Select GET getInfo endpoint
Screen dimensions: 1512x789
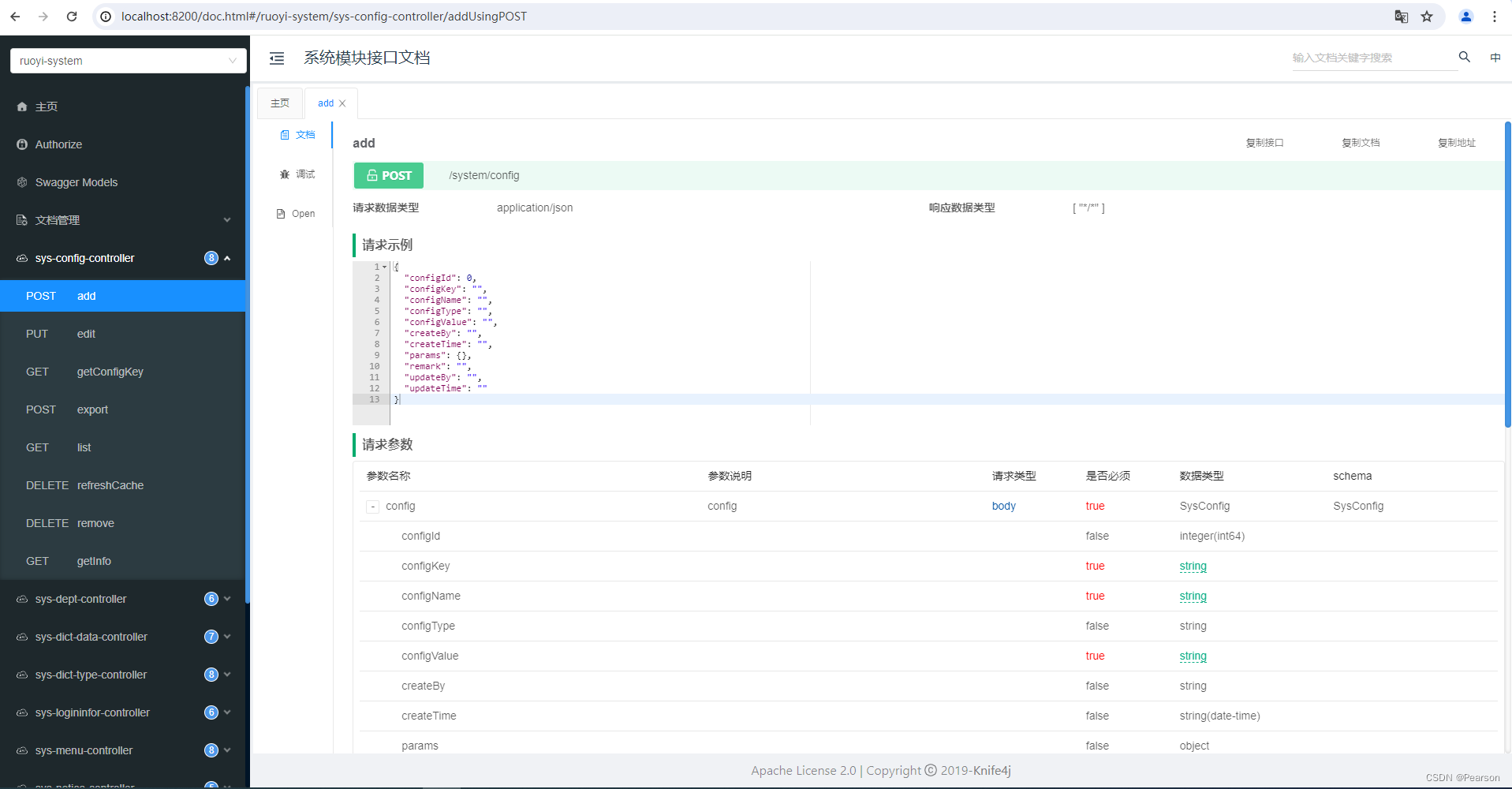point(123,561)
